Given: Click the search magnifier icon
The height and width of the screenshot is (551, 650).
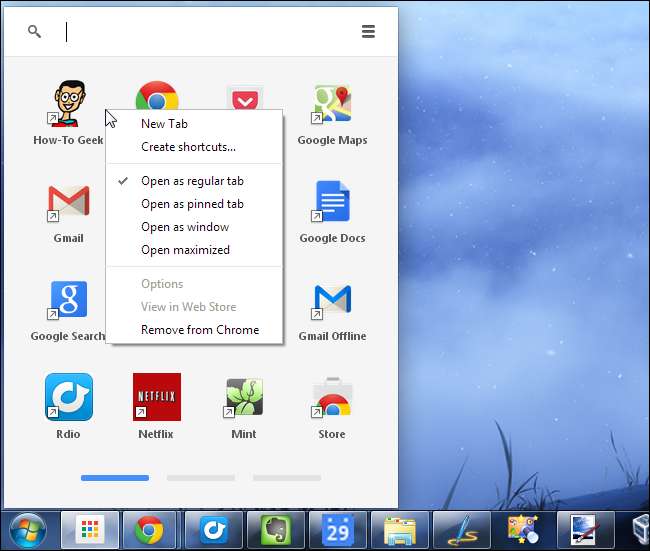Looking at the screenshot, I should (x=34, y=31).
